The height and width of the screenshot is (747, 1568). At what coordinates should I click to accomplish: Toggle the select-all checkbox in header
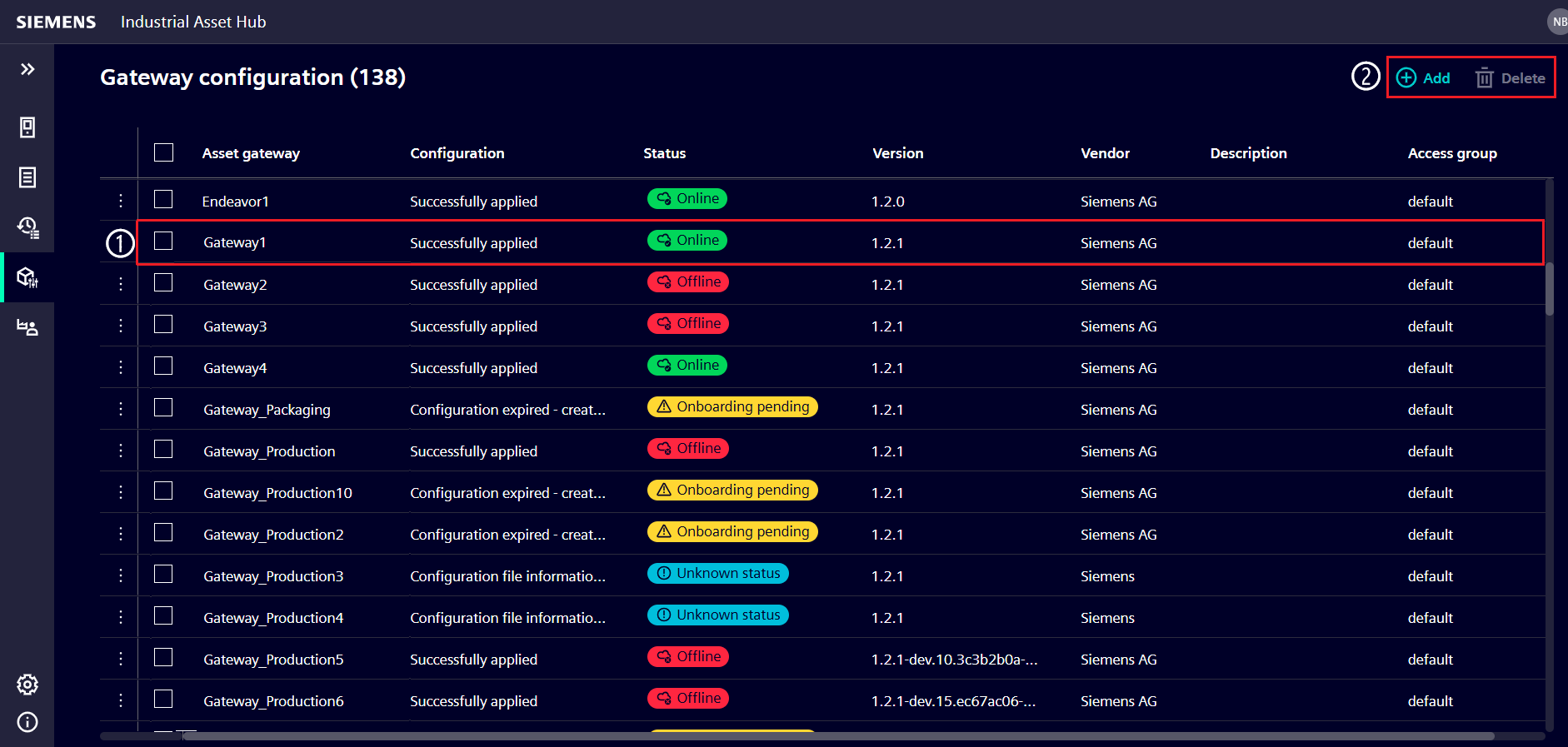164,152
